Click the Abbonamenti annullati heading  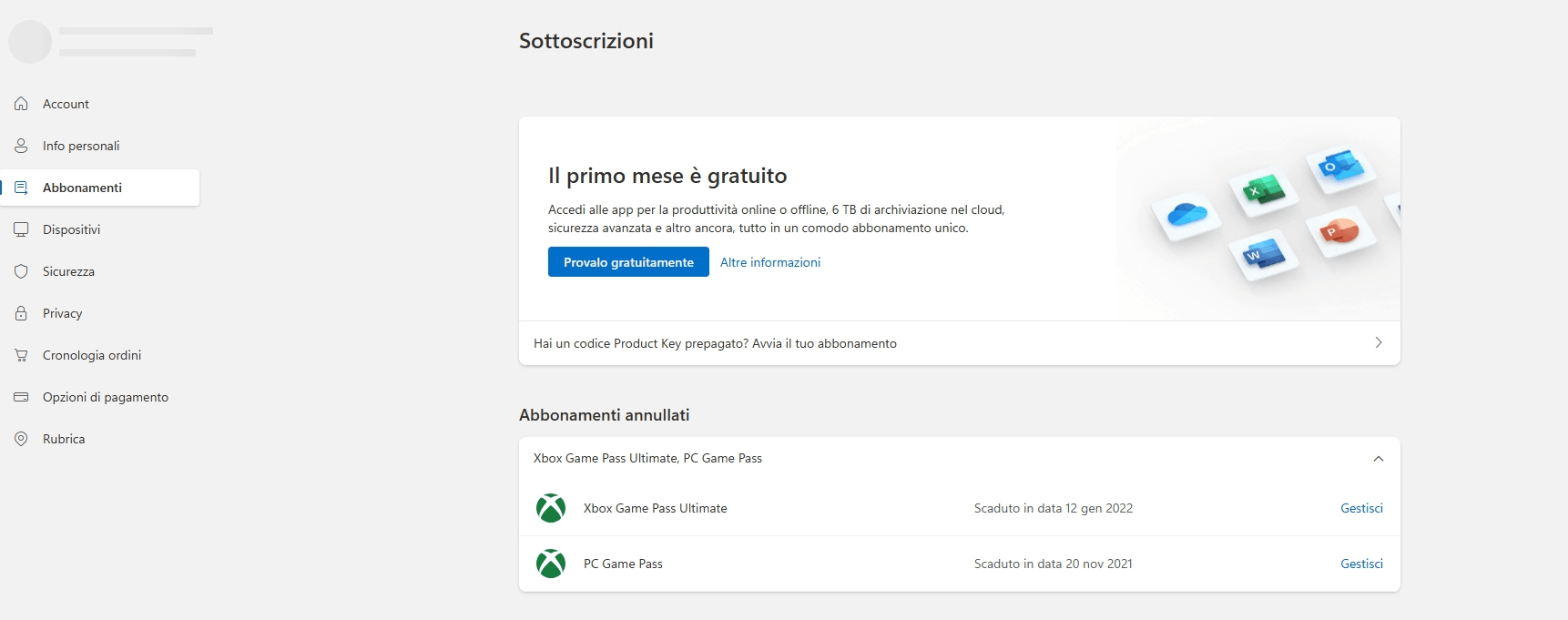coord(605,415)
